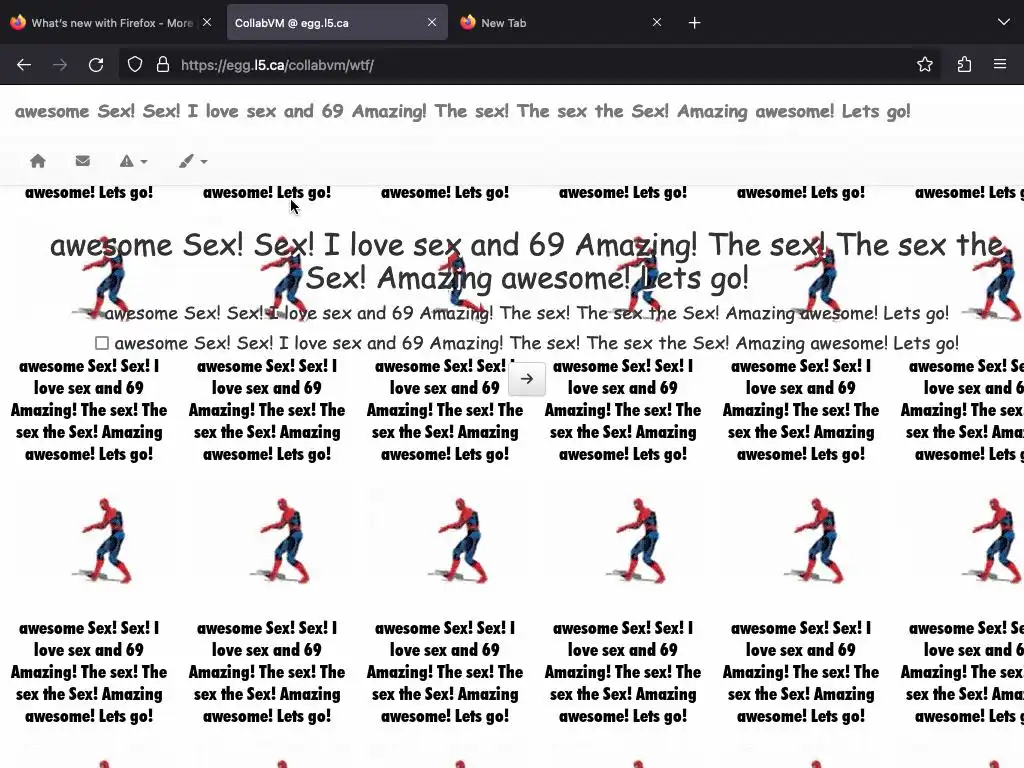
Task: Switch to the What's new with Firefox tab
Action: 111,23
